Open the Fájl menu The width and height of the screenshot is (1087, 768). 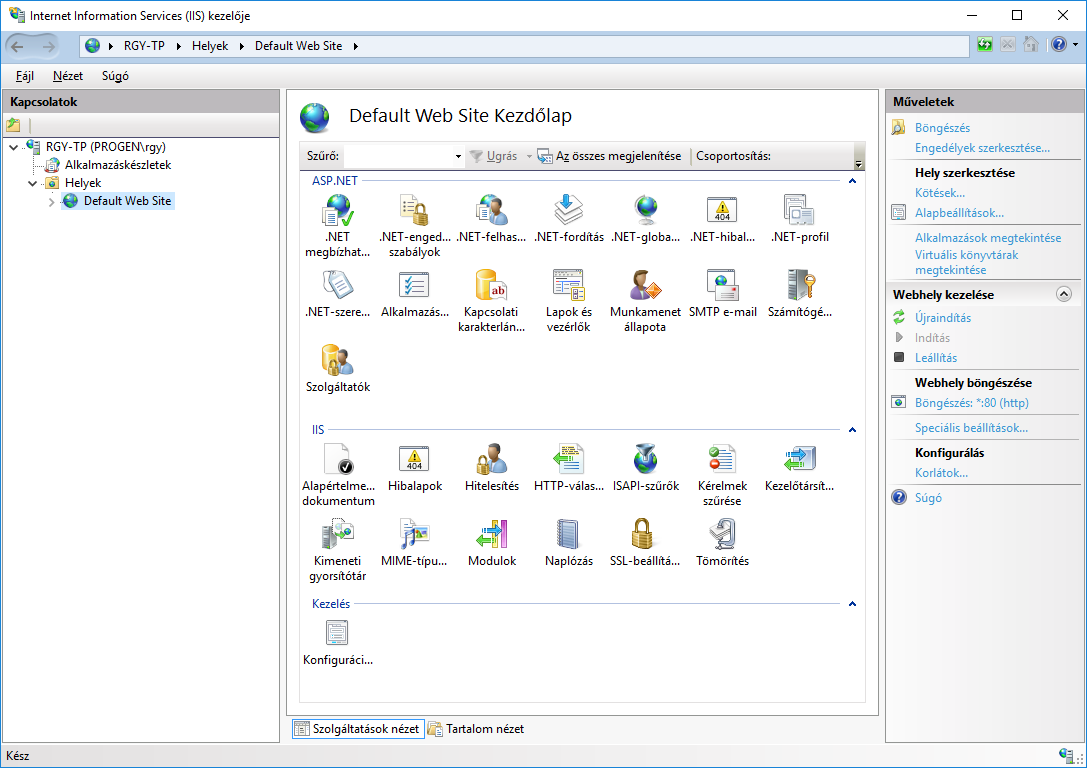(x=26, y=76)
